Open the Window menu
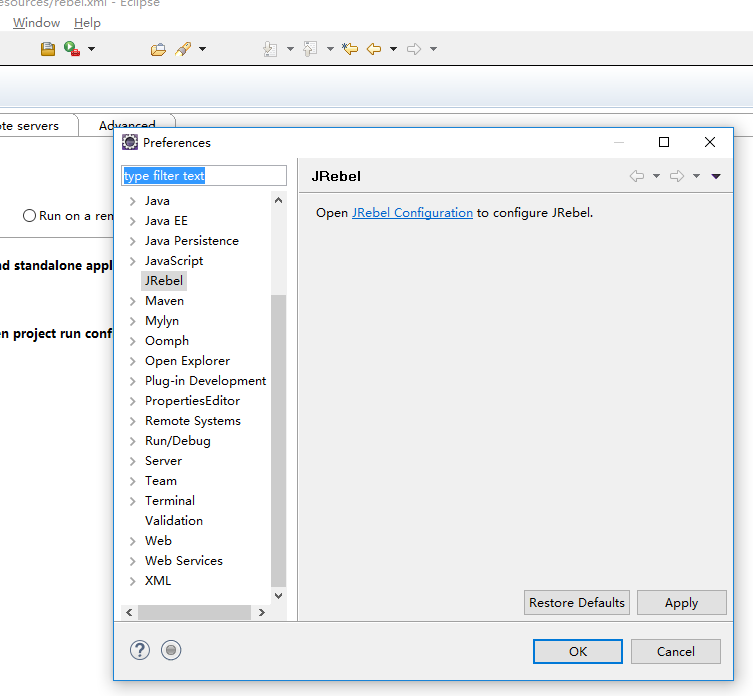This screenshot has height=696, width=753. click(36, 23)
